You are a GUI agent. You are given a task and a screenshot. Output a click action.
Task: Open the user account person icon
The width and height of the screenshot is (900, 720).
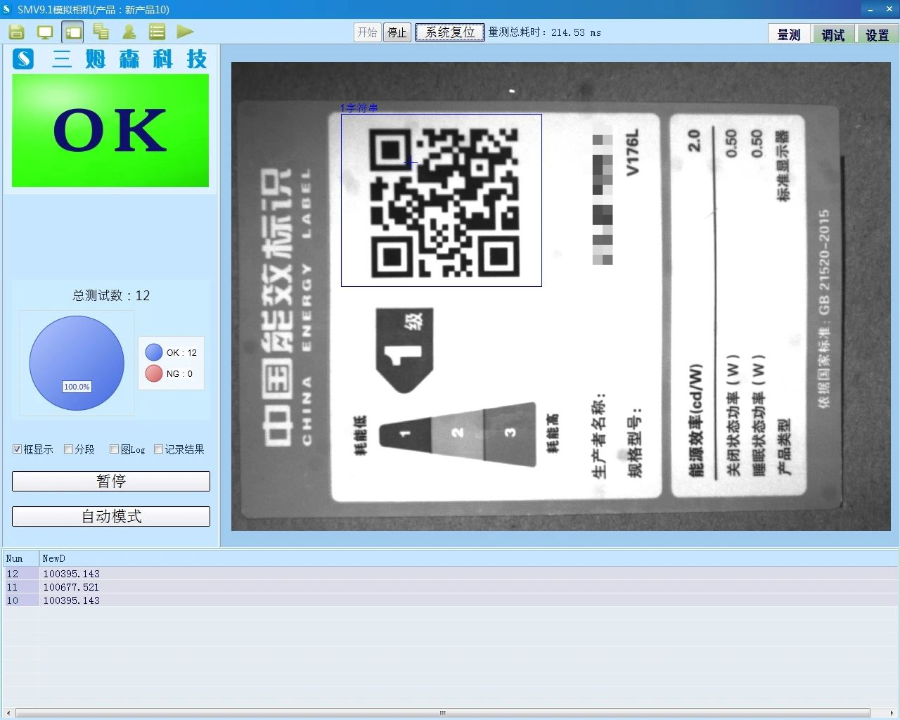pyautogui.click(x=129, y=32)
